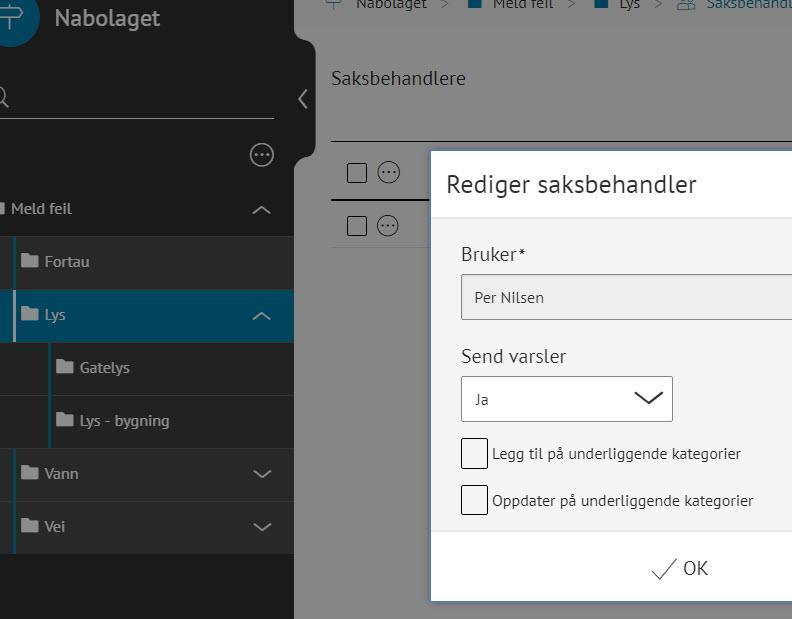Check 'Legg til på underliggende kategorier' box
The image size is (792, 619).
(474, 453)
